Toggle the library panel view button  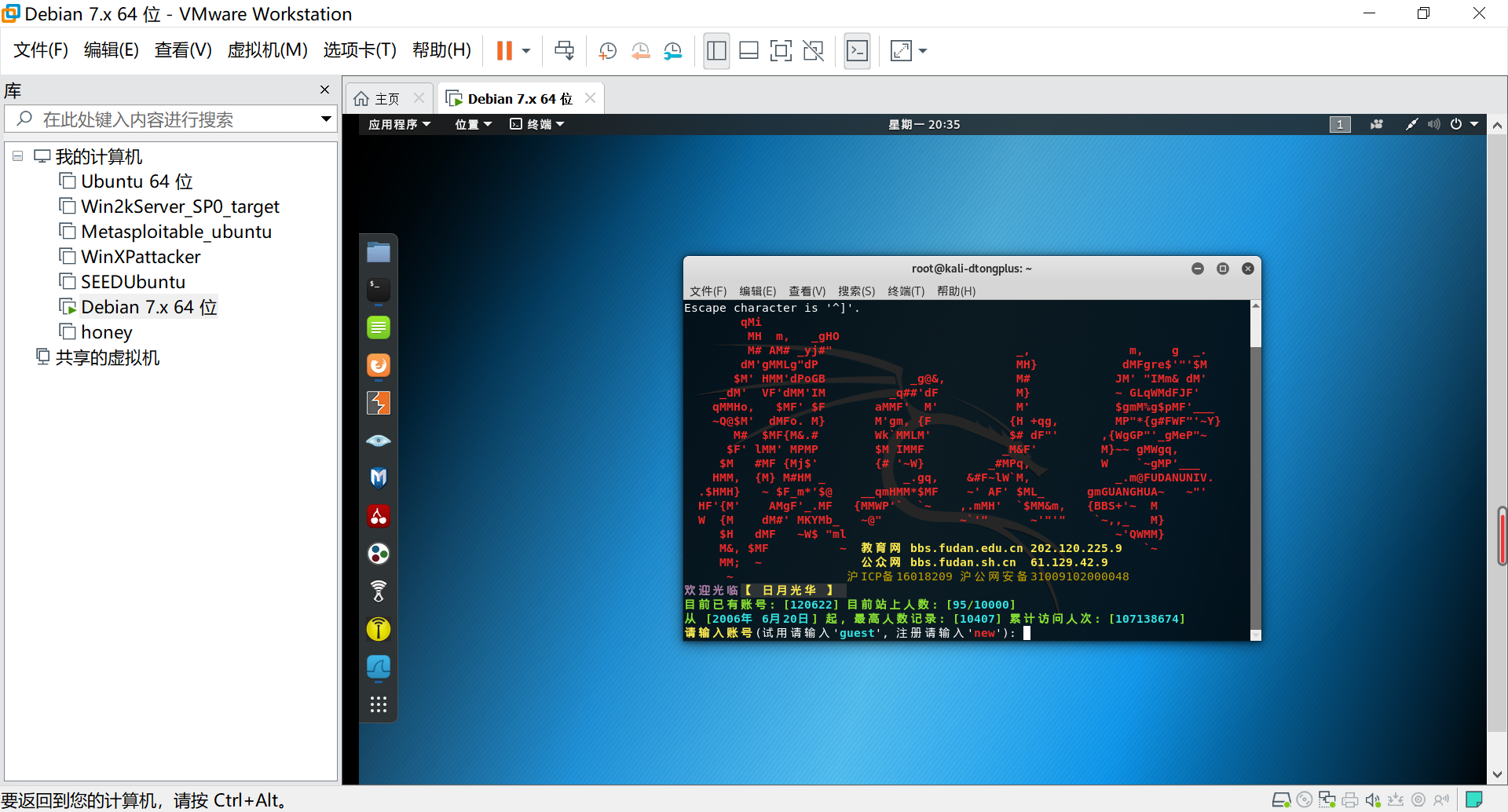[716, 51]
